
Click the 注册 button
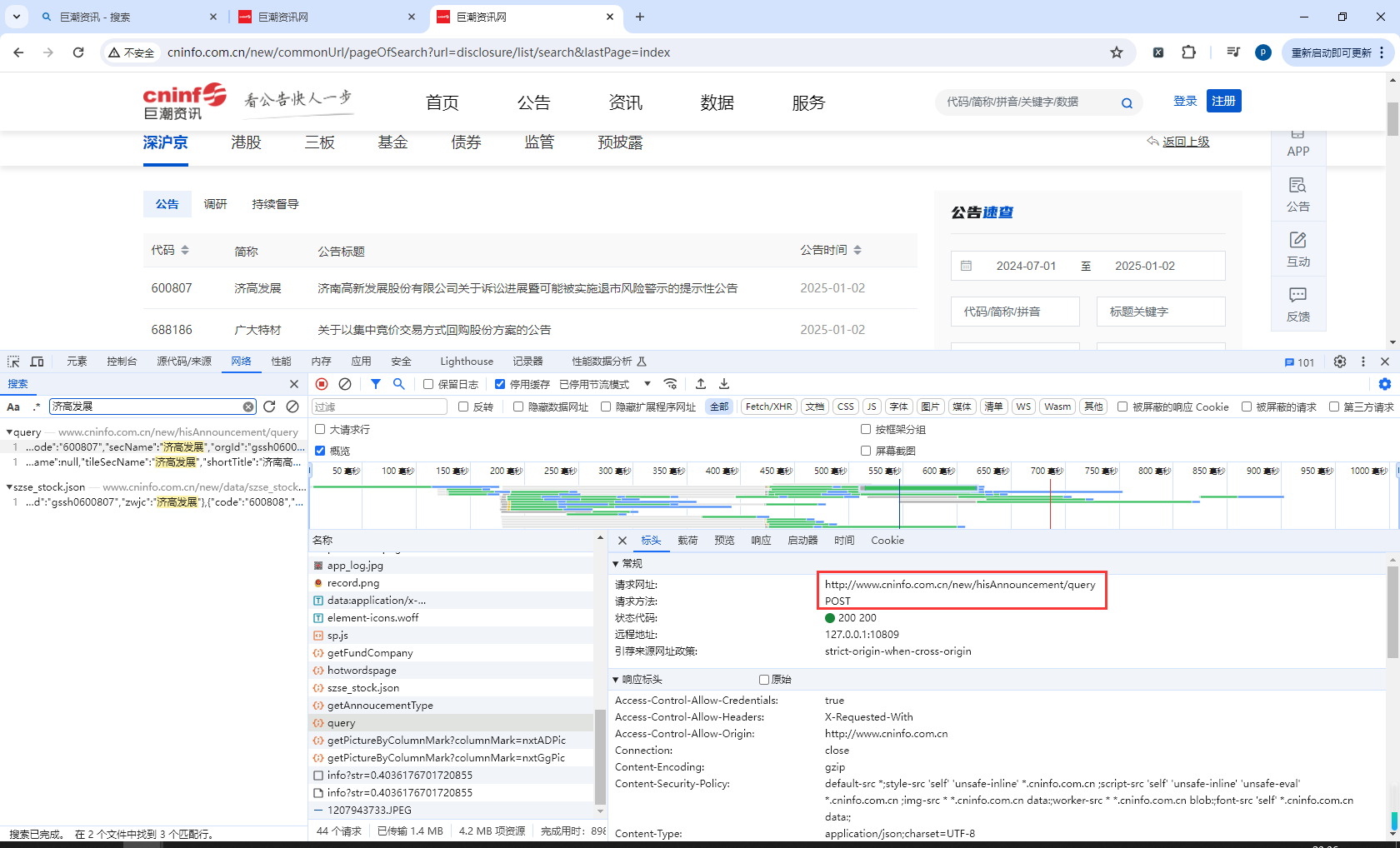1223,101
